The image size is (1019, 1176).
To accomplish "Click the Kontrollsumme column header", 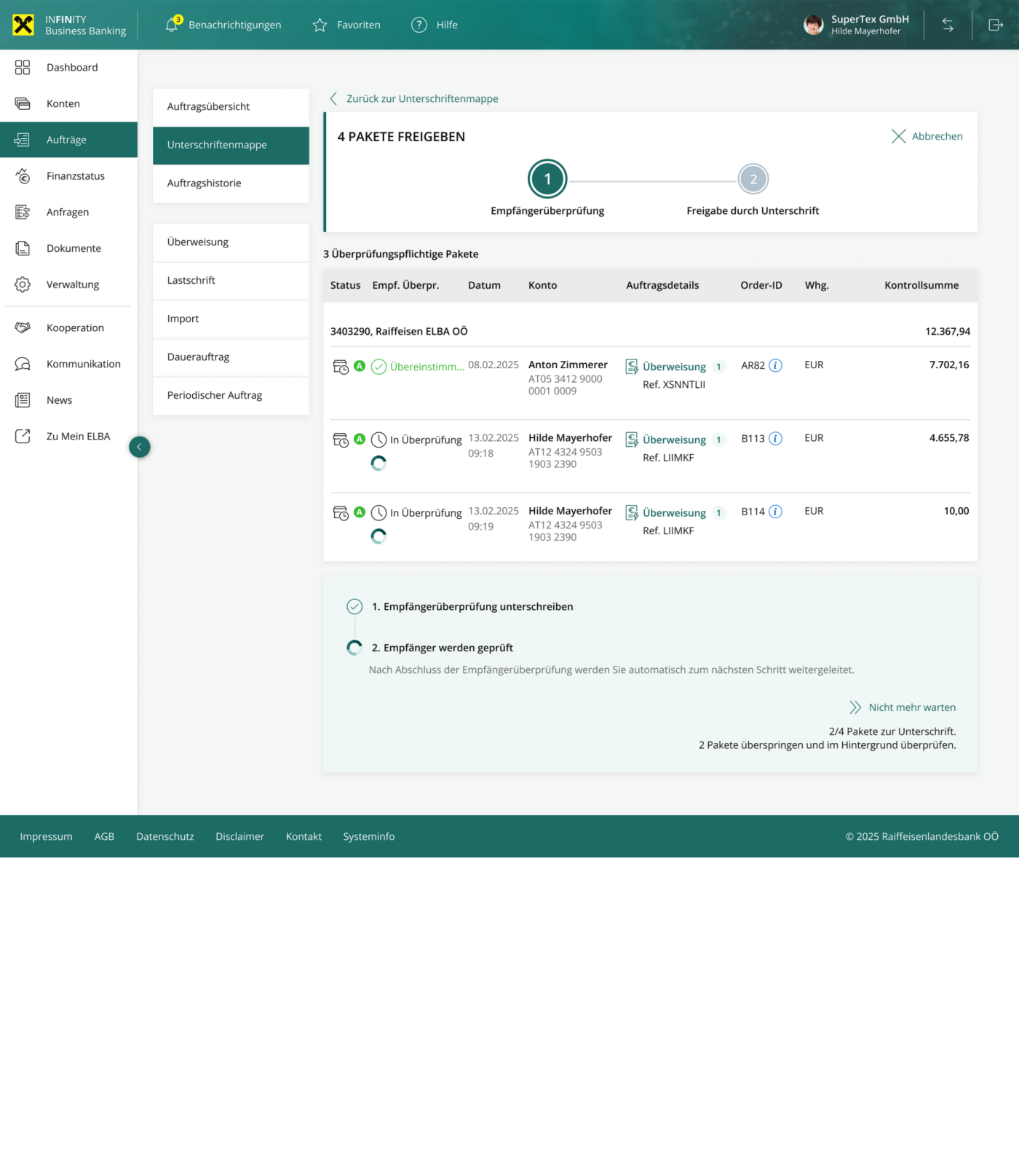I will click(921, 285).
